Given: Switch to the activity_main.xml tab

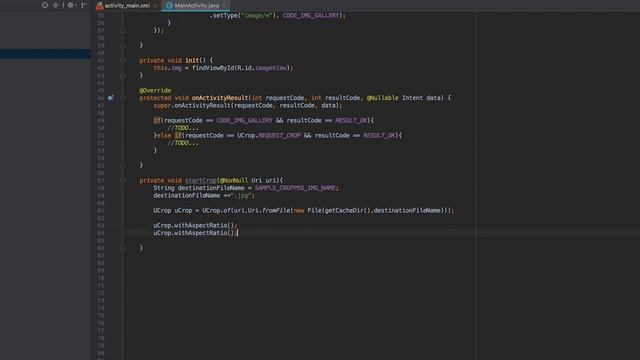Looking at the screenshot, I should coord(127,5).
